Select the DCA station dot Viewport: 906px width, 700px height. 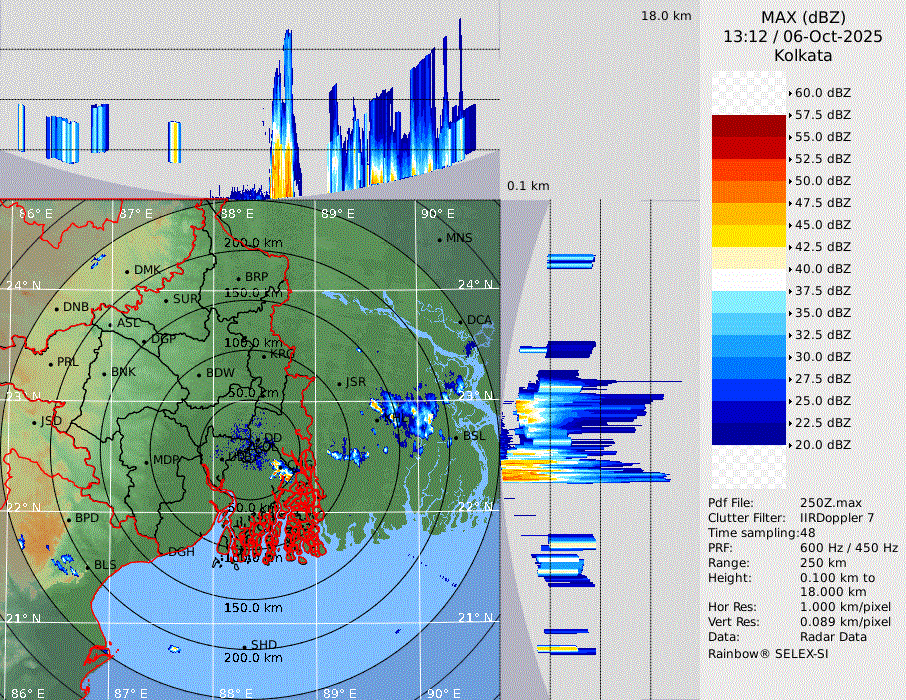[x=461, y=321]
